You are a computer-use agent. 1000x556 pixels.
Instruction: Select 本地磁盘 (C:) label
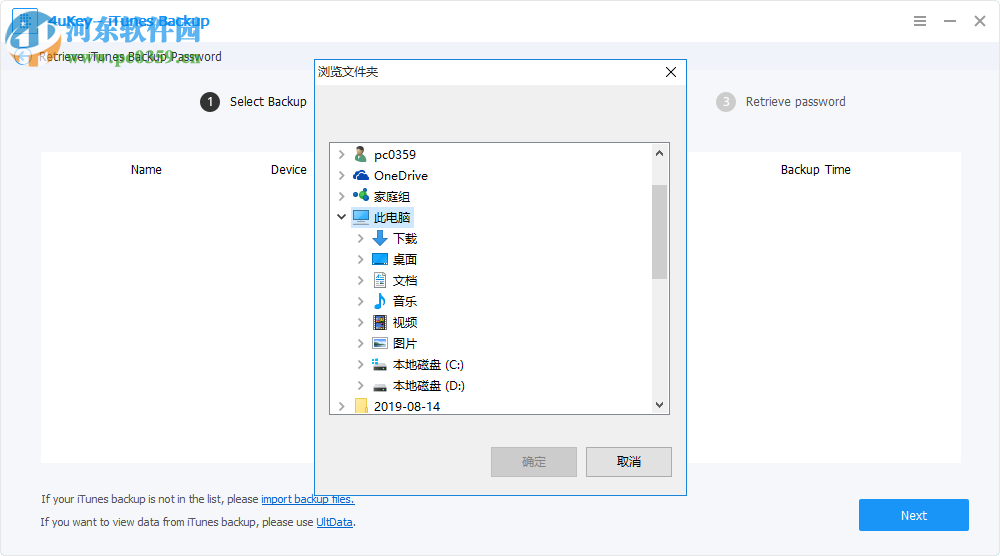coord(428,365)
